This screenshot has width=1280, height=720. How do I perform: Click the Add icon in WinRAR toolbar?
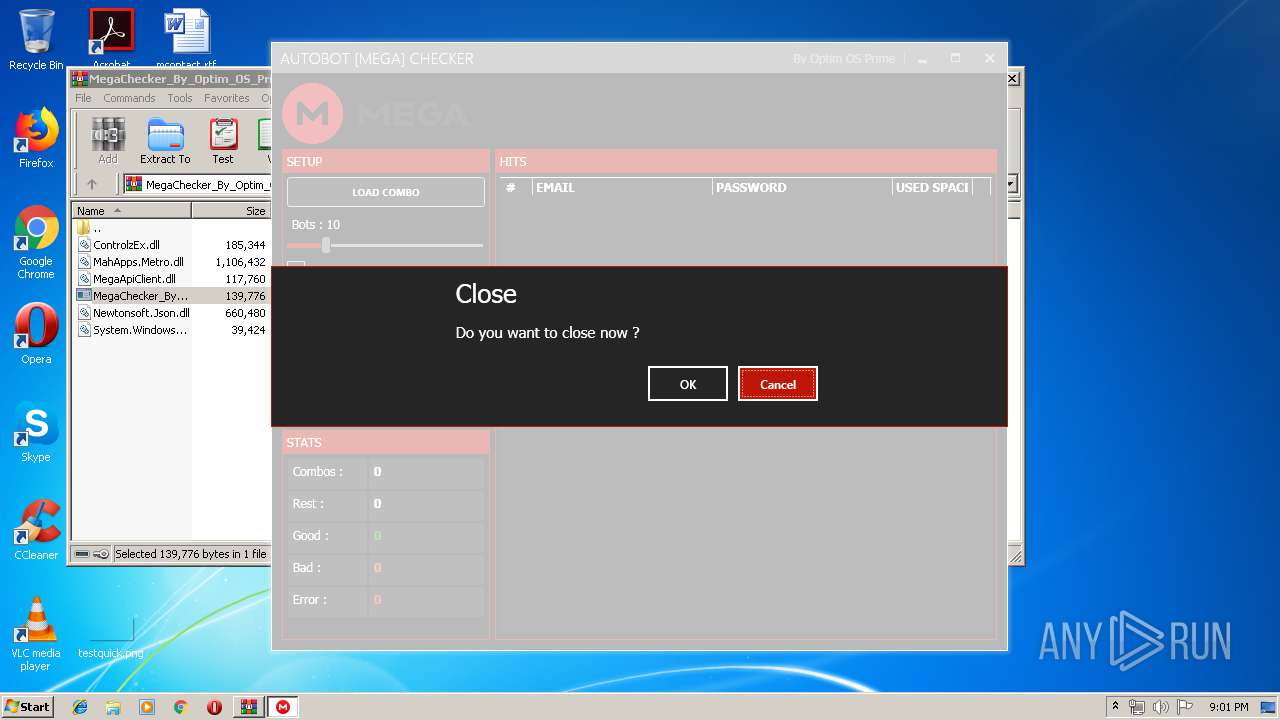click(108, 141)
